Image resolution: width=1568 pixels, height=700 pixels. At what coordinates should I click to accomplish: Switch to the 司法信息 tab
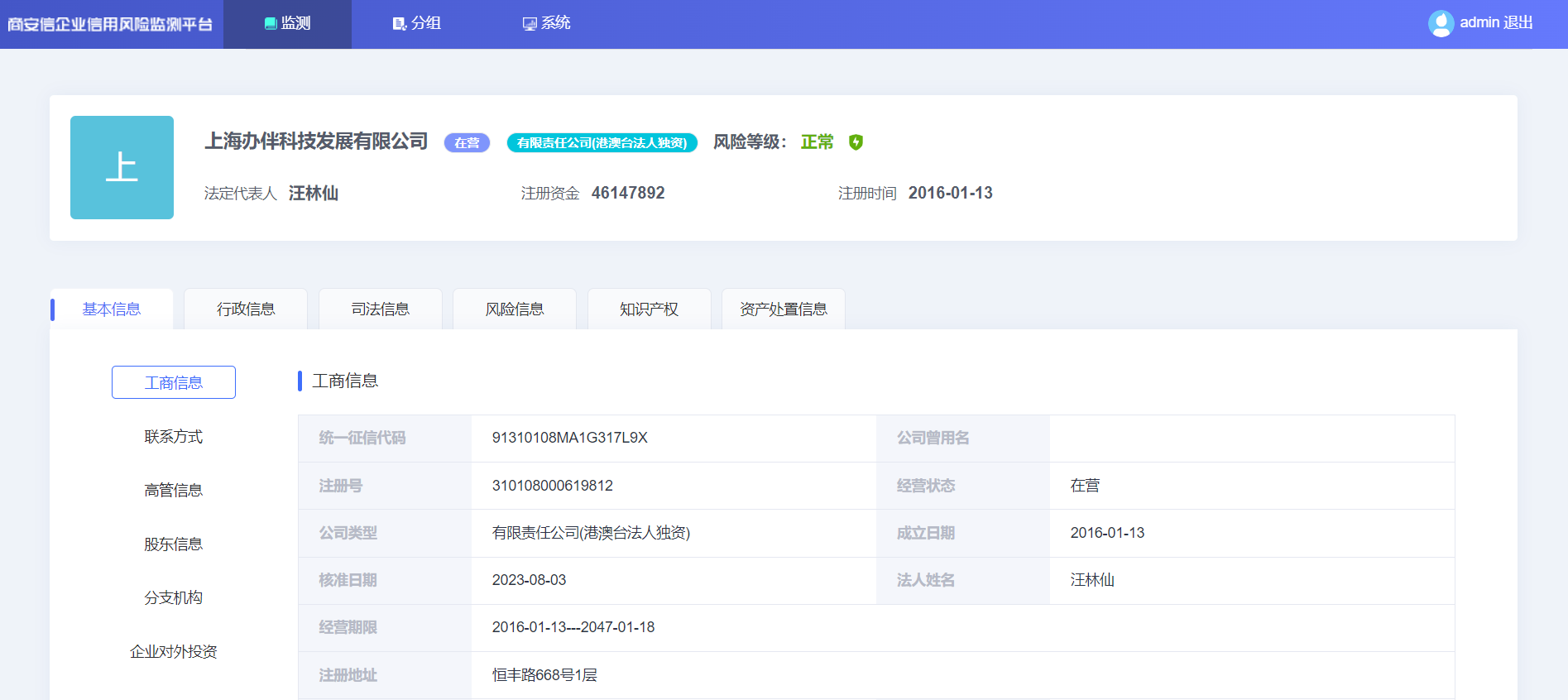click(381, 309)
